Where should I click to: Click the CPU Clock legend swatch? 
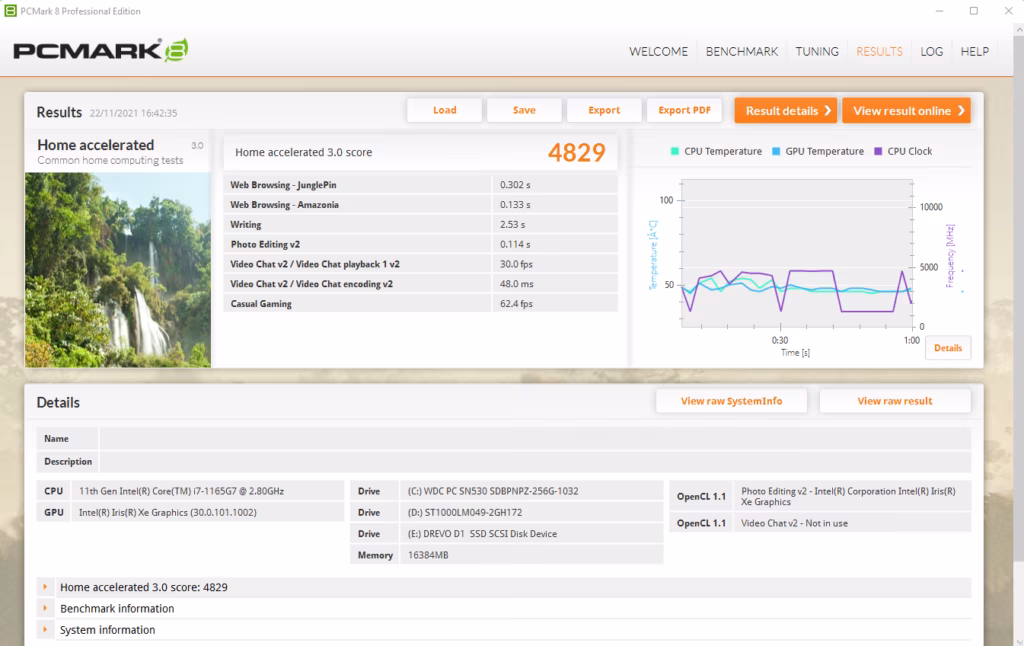(878, 151)
